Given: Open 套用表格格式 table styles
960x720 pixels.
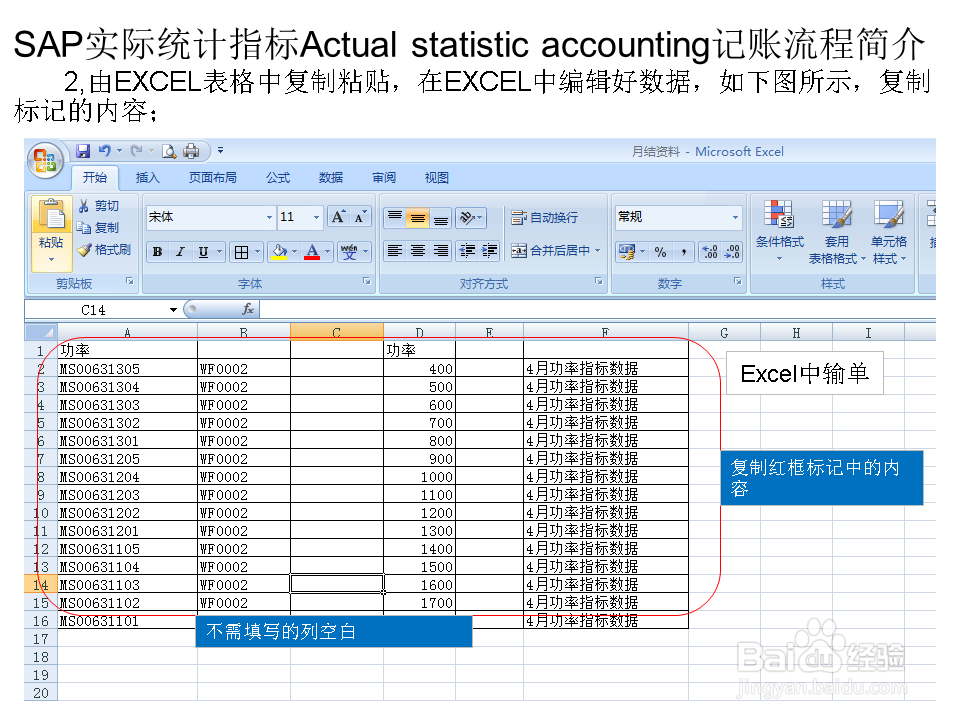Looking at the screenshot, I should [x=836, y=231].
